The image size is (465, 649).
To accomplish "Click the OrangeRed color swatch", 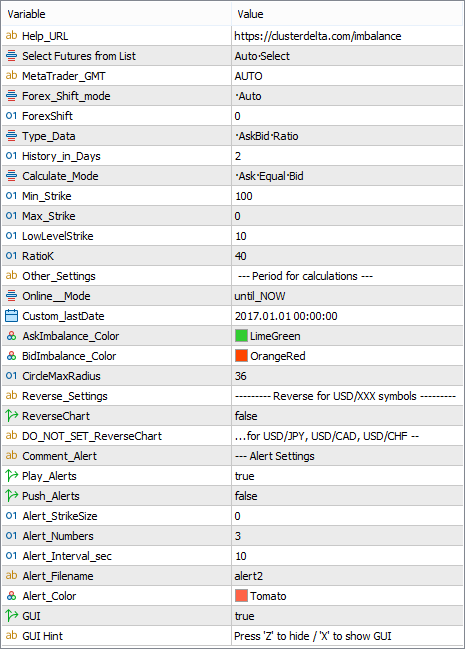I will [241, 356].
